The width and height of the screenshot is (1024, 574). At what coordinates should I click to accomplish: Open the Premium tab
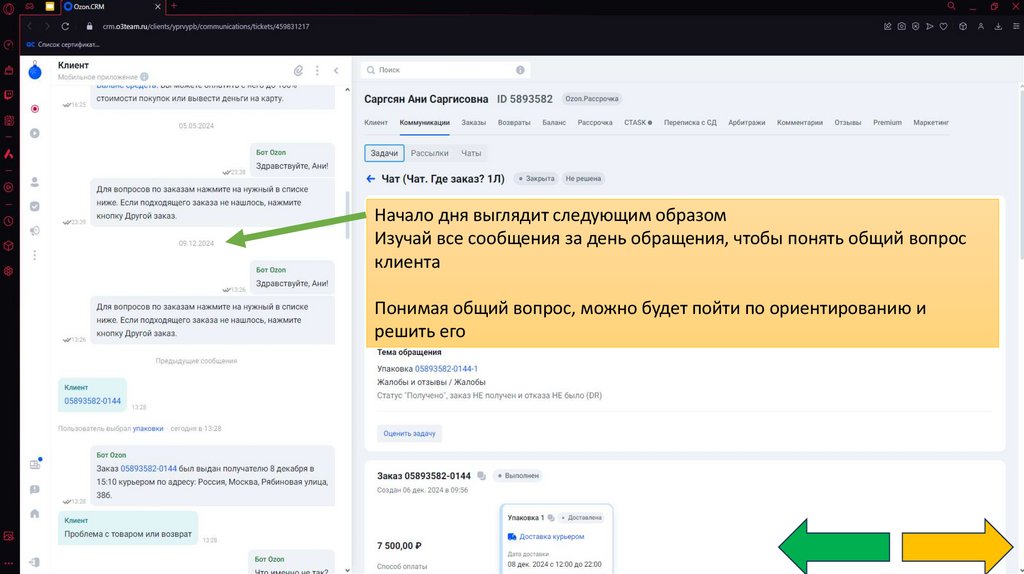[x=887, y=122]
